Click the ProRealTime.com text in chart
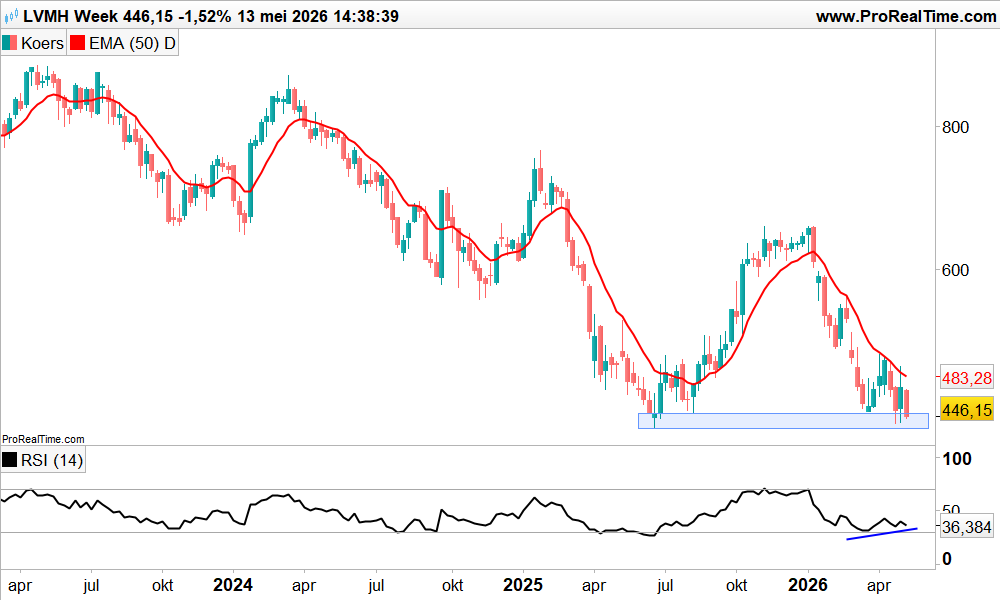The height and width of the screenshot is (600, 1000). [43, 439]
